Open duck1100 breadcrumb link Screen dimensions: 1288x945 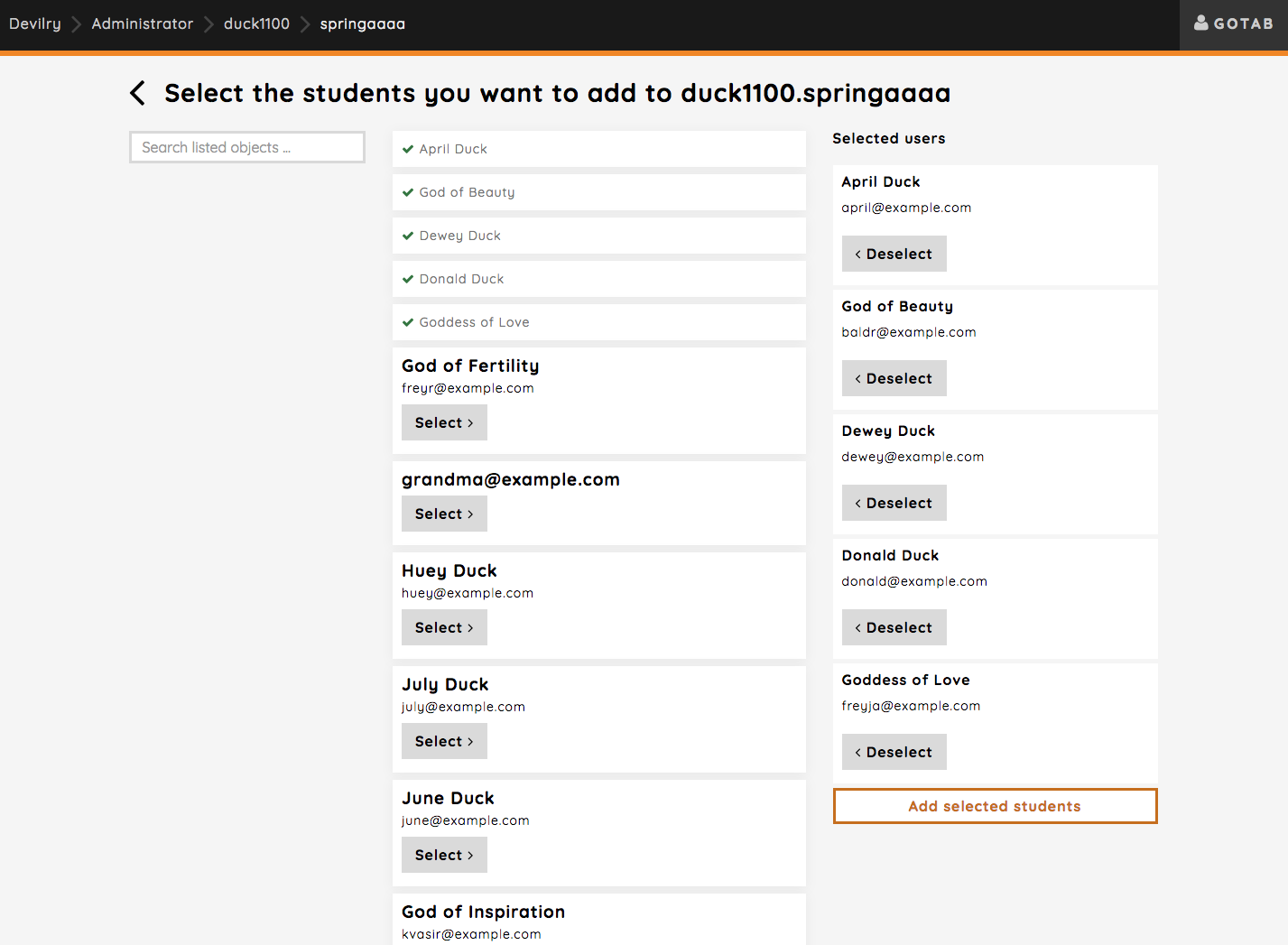[x=256, y=24]
